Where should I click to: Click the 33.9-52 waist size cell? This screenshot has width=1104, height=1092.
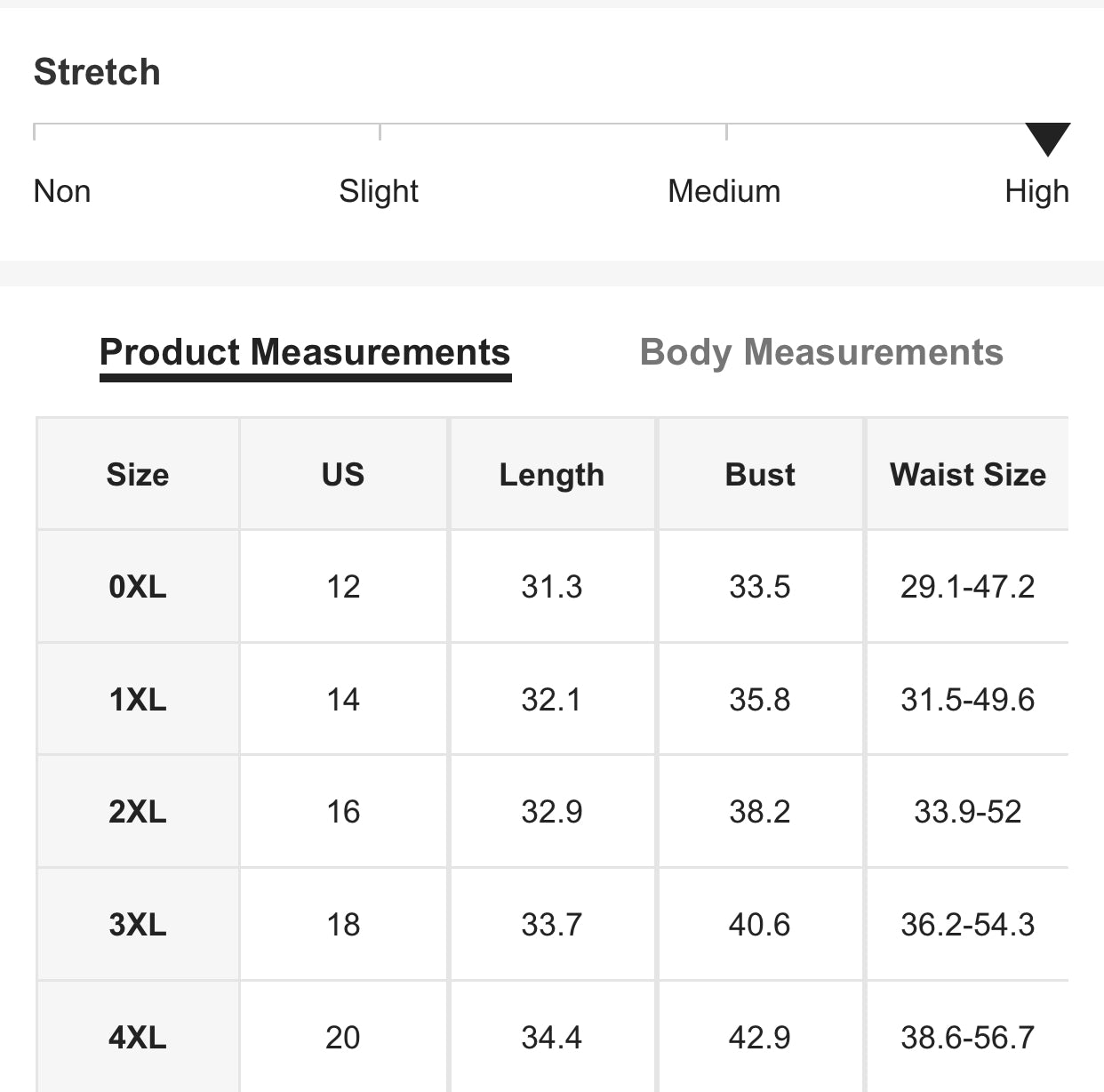[x=967, y=812]
